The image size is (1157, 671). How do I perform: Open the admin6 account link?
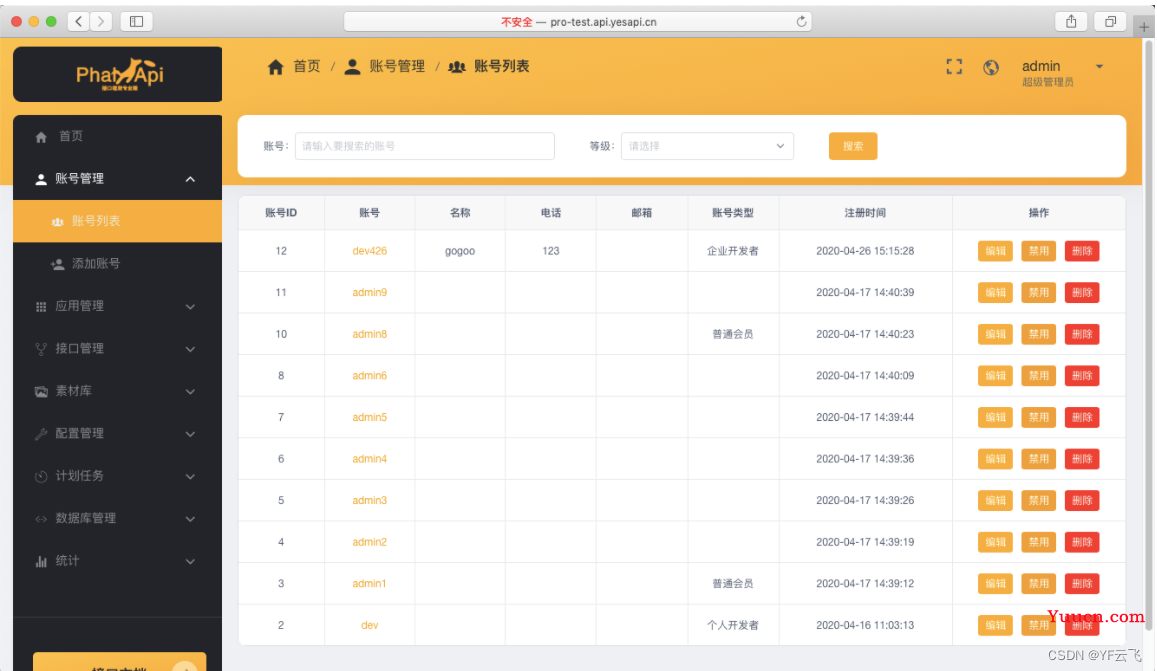point(370,376)
